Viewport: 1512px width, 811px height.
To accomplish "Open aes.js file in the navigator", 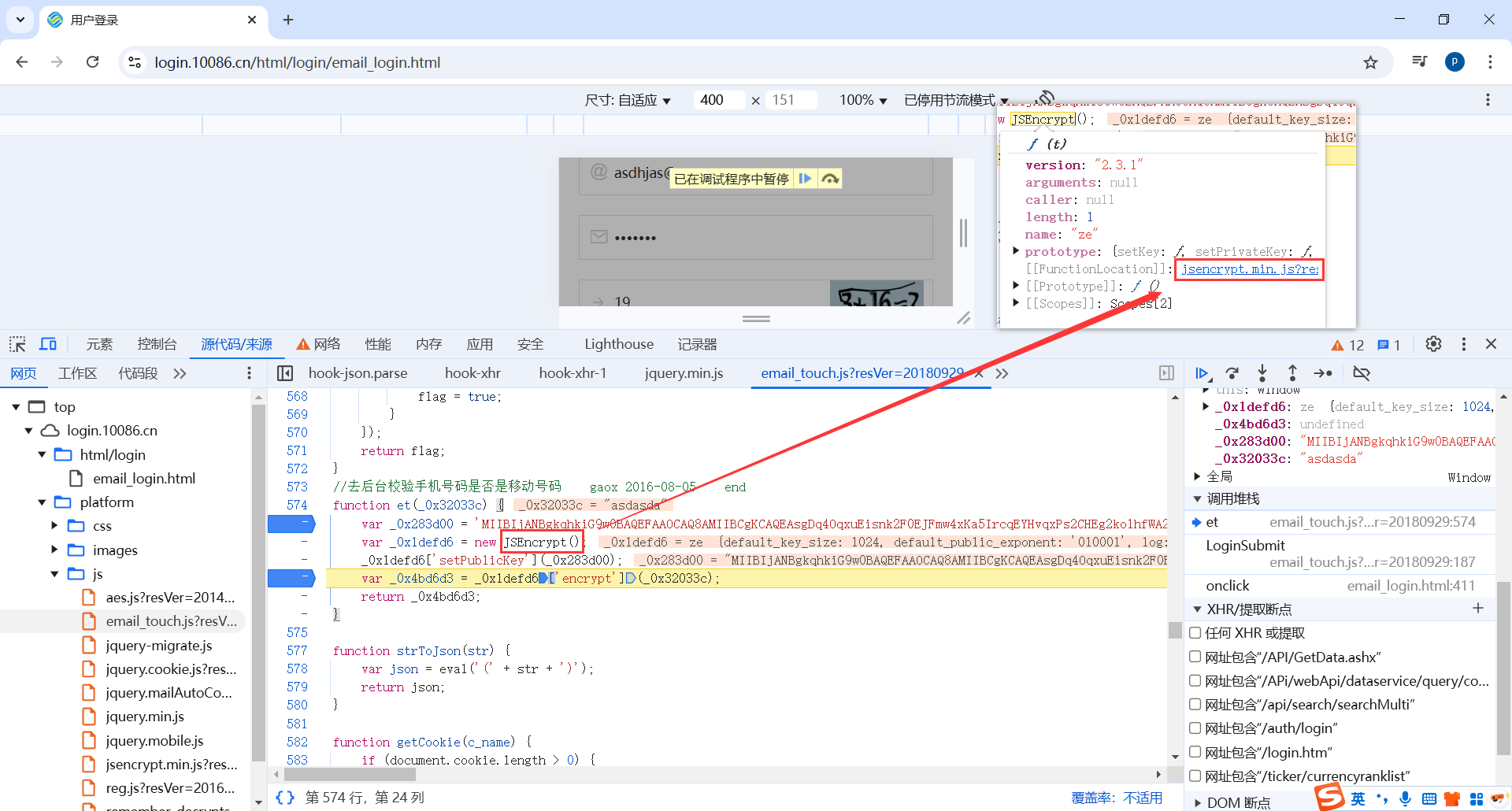I will [170, 598].
